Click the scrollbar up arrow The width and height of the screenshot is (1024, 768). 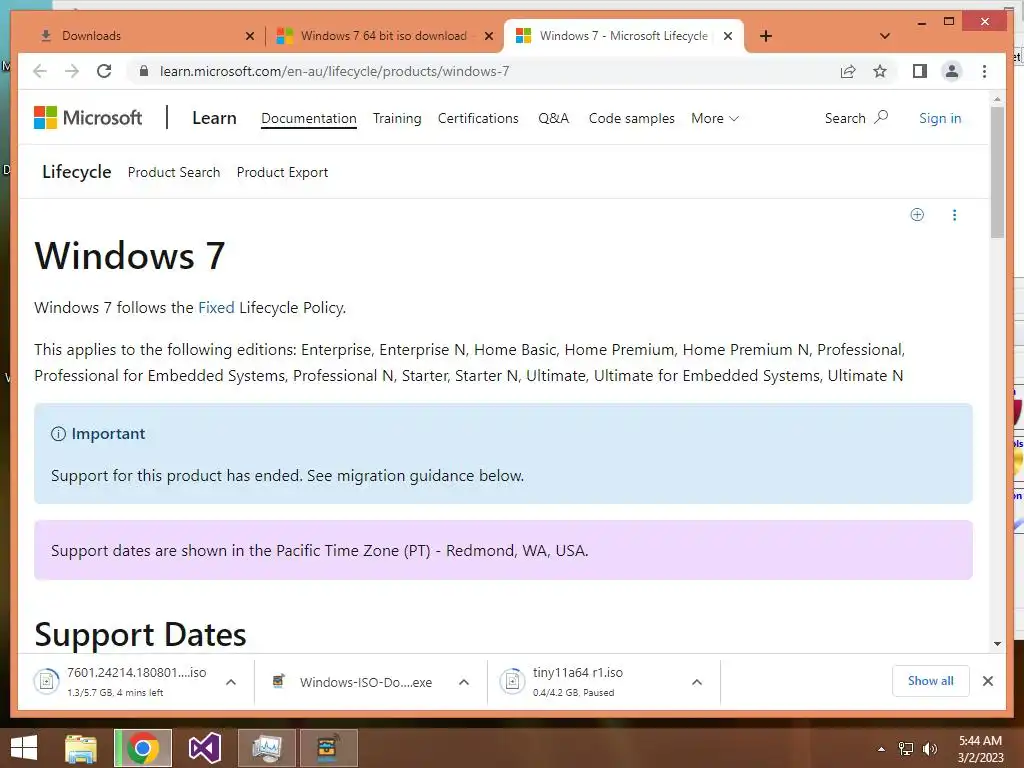click(997, 99)
